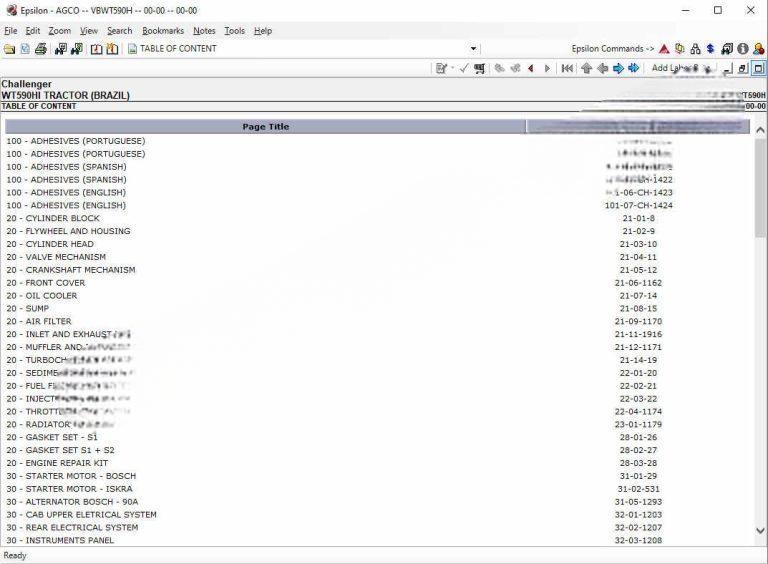The image size is (768, 564).
Task: Open the Tools menu
Action: [x=235, y=31]
